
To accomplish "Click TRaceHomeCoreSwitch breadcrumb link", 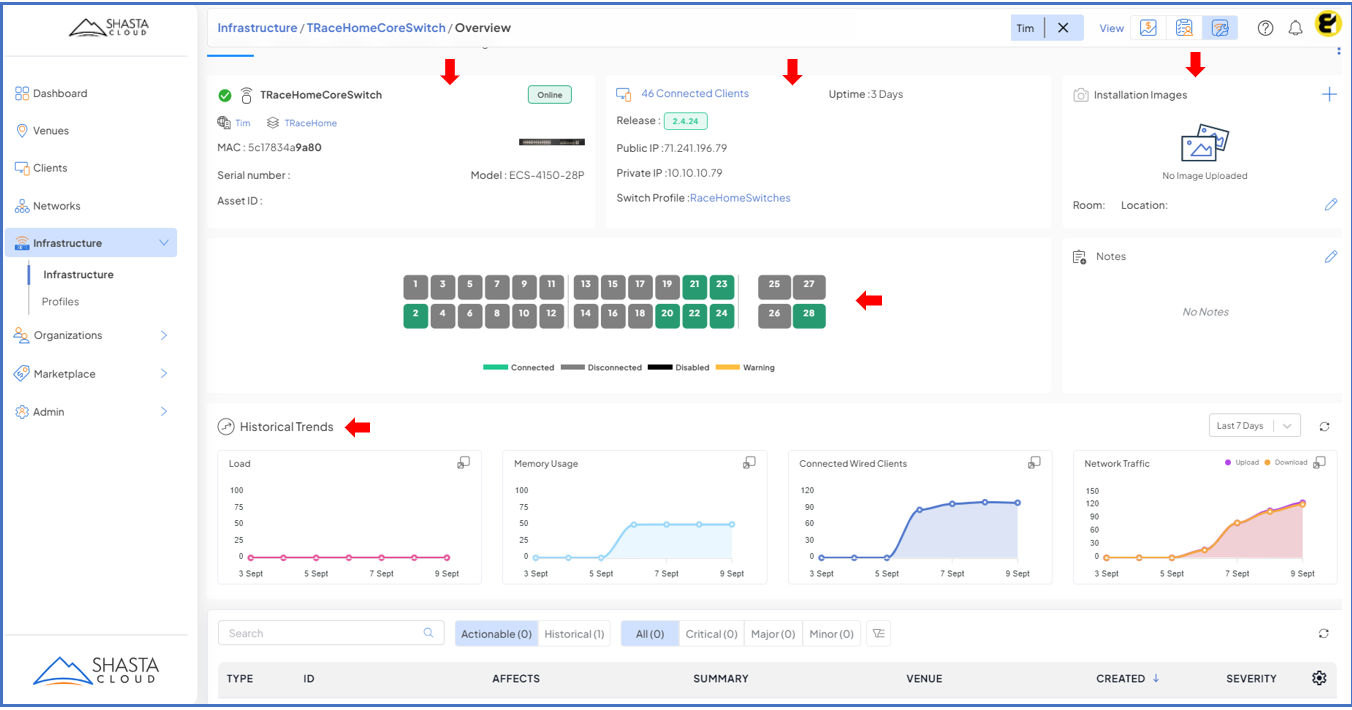I will (x=376, y=28).
